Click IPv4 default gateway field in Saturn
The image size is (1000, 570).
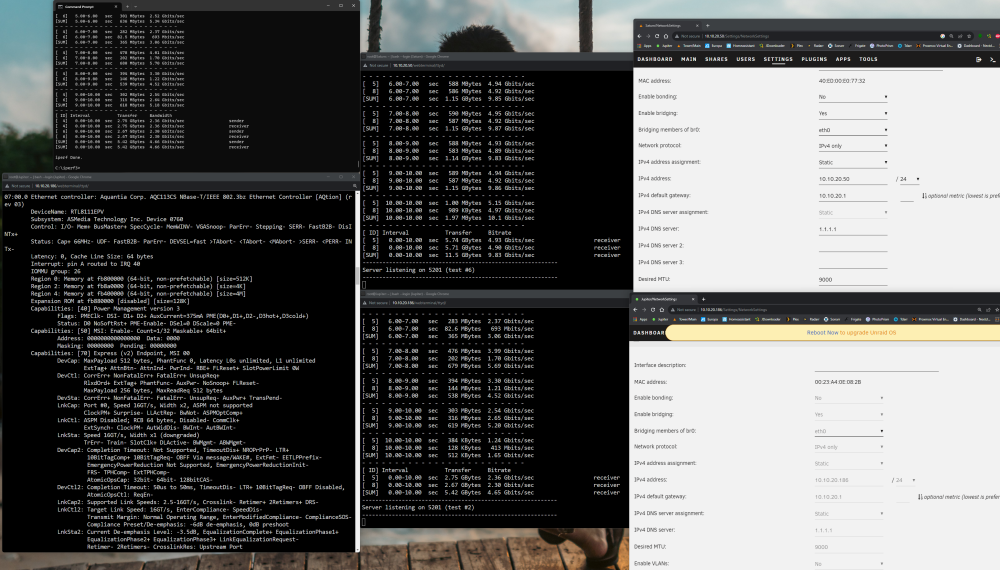(x=853, y=196)
